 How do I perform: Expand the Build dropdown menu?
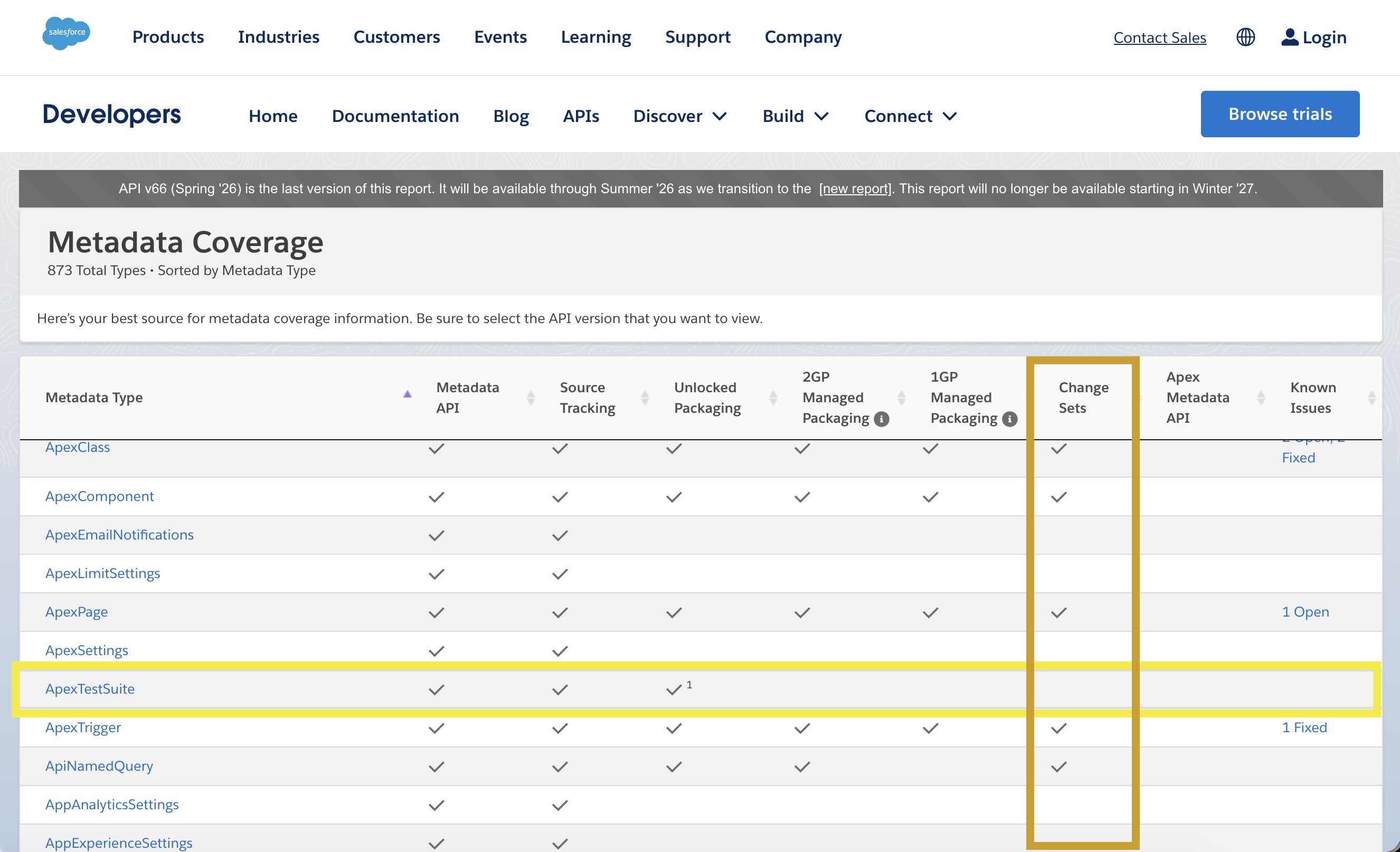(x=796, y=116)
